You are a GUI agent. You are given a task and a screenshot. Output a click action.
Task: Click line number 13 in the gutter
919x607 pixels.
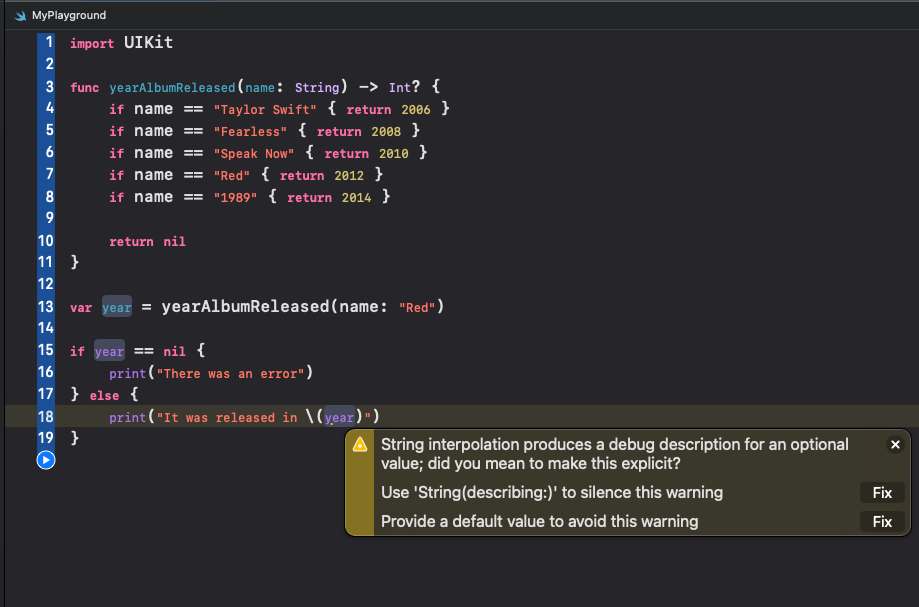[x=46, y=306]
